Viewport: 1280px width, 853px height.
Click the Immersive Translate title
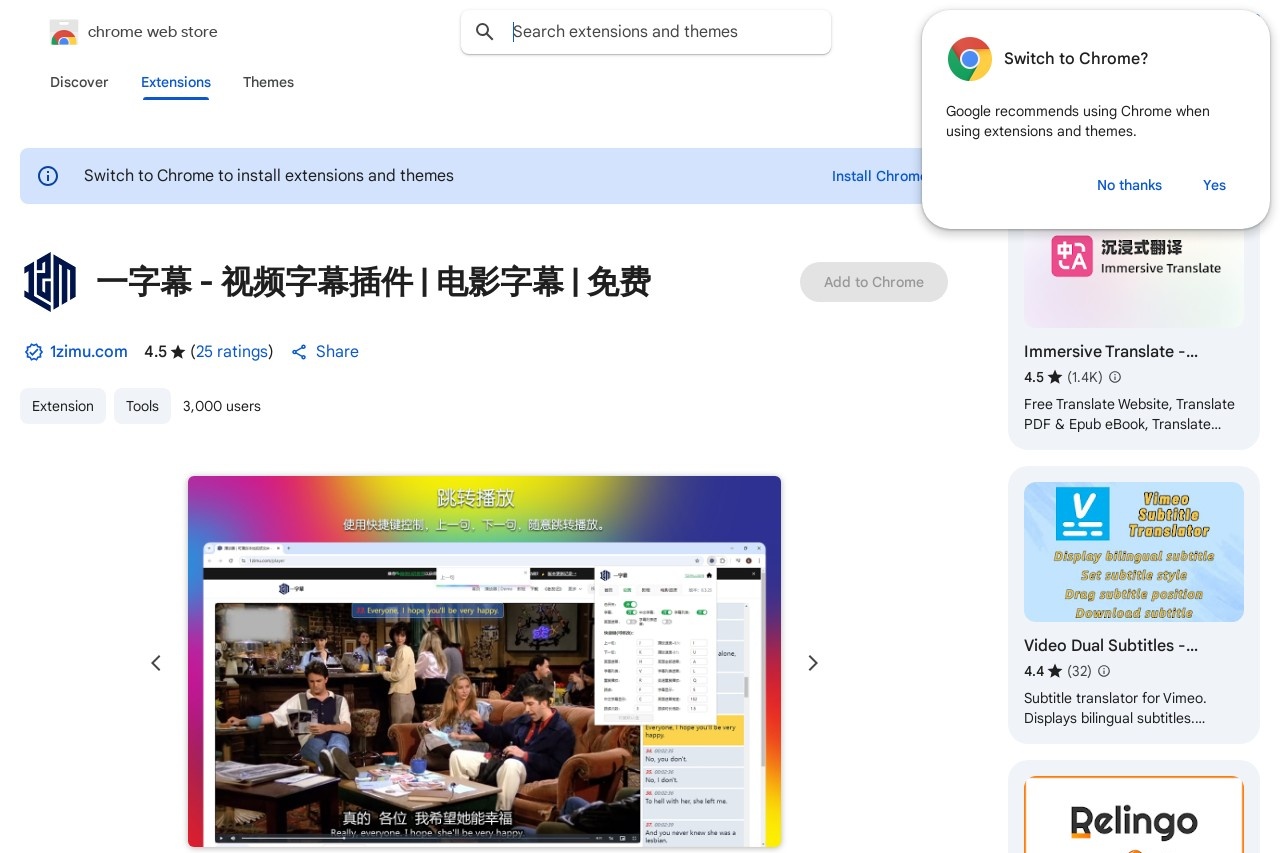pos(1111,352)
